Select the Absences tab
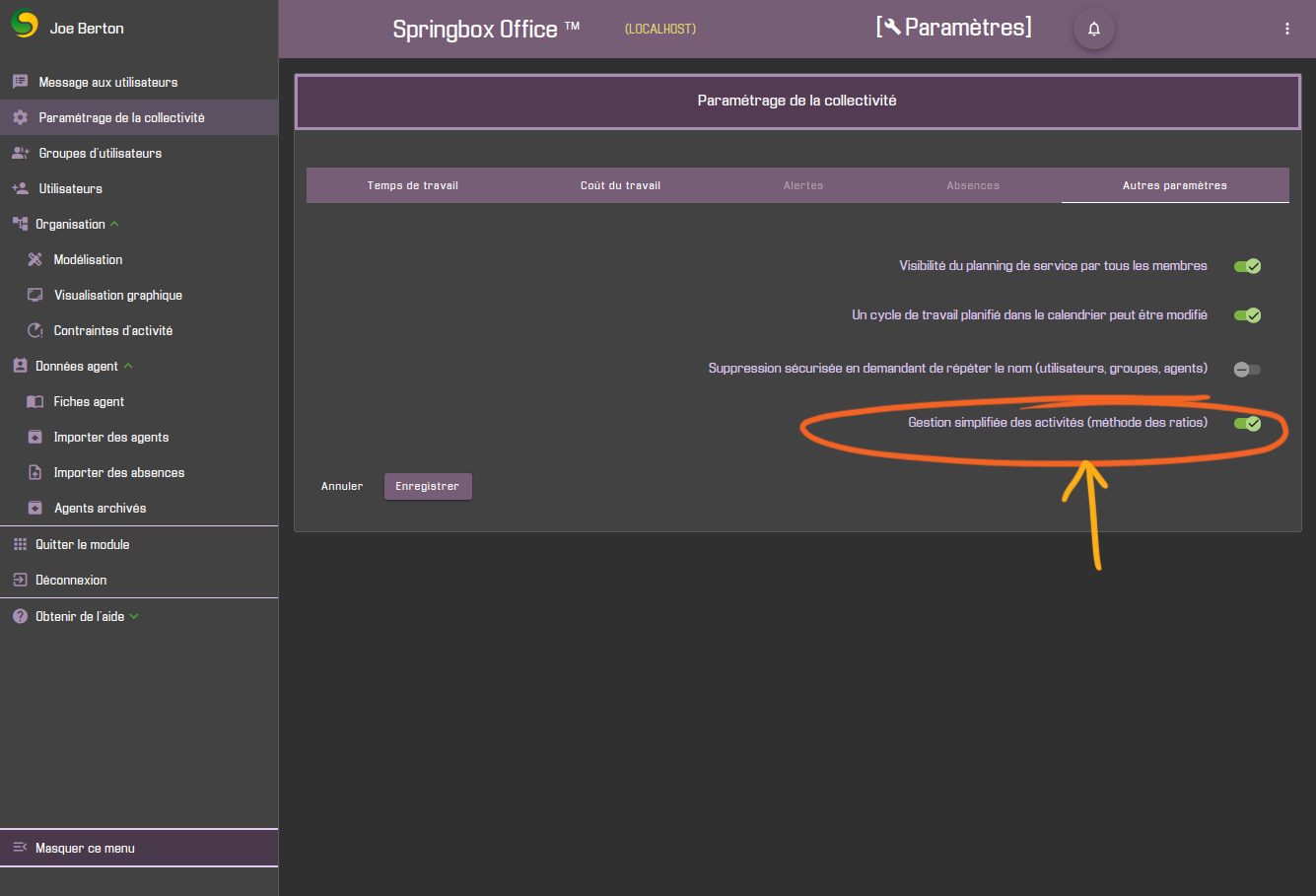This screenshot has width=1316, height=896. click(x=973, y=185)
